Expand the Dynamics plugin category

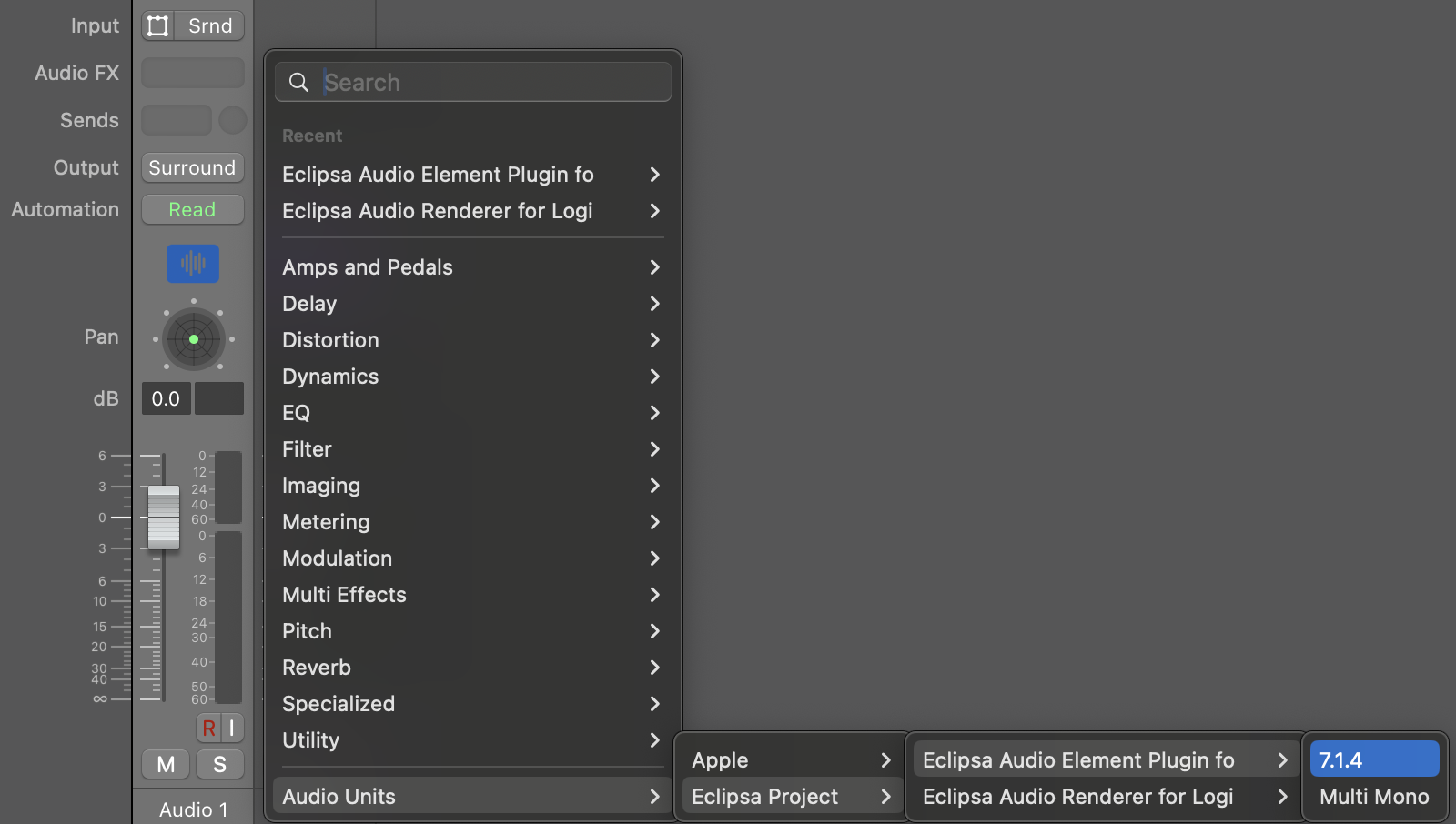click(x=471, y=377)
